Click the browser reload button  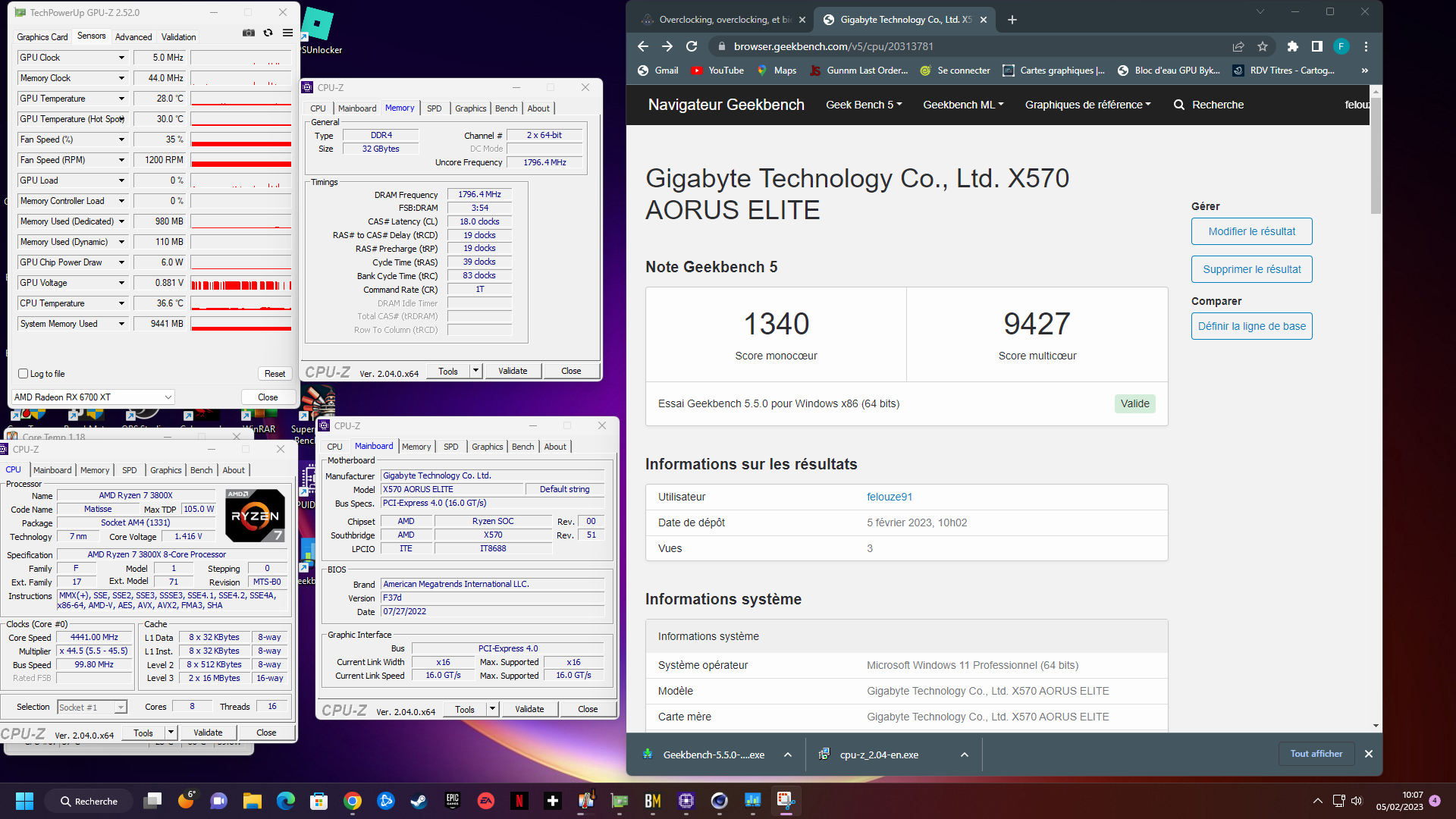point(692,46)
